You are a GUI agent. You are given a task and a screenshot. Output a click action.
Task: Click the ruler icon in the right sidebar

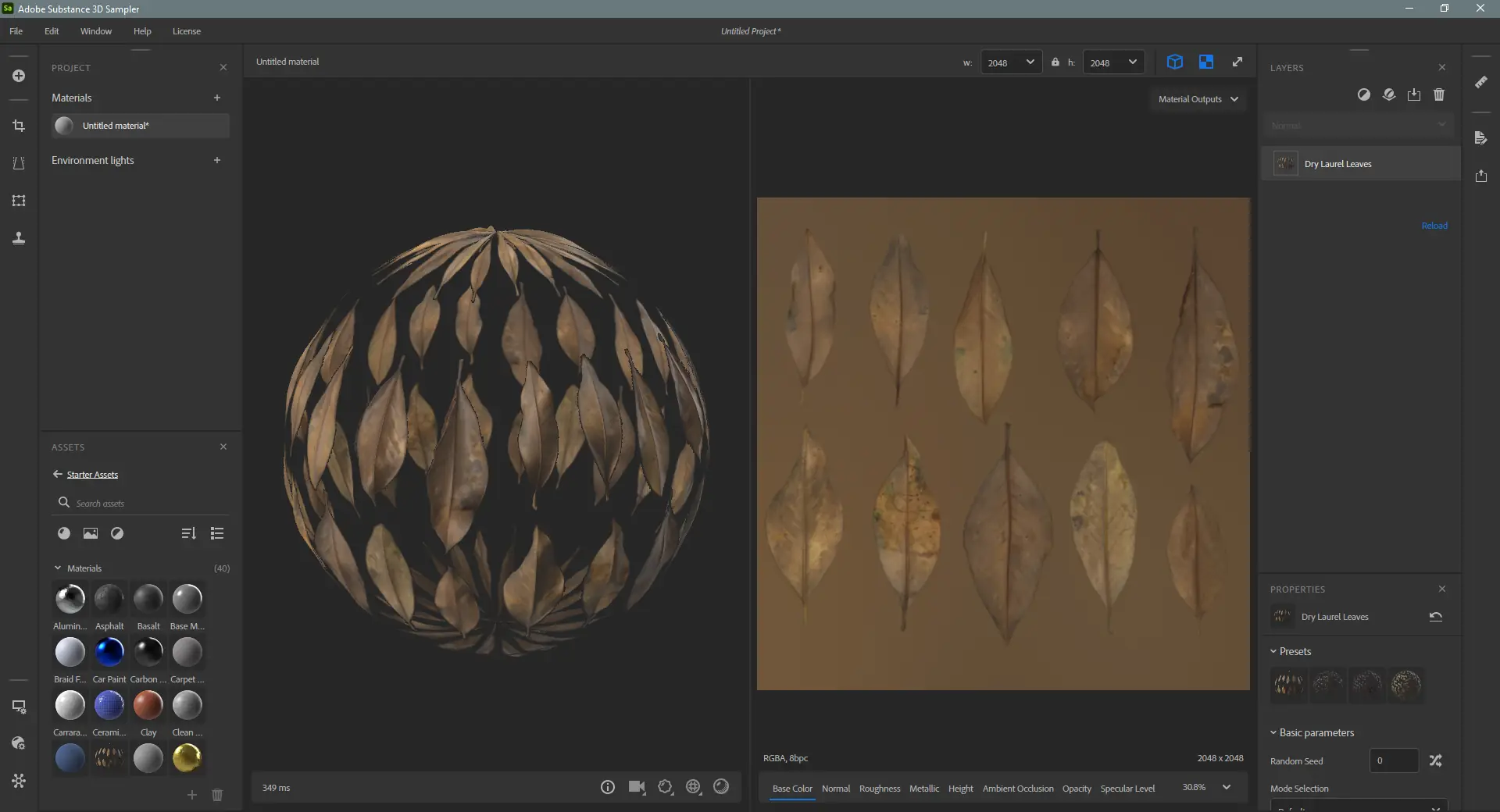[x=1480, y=82]
